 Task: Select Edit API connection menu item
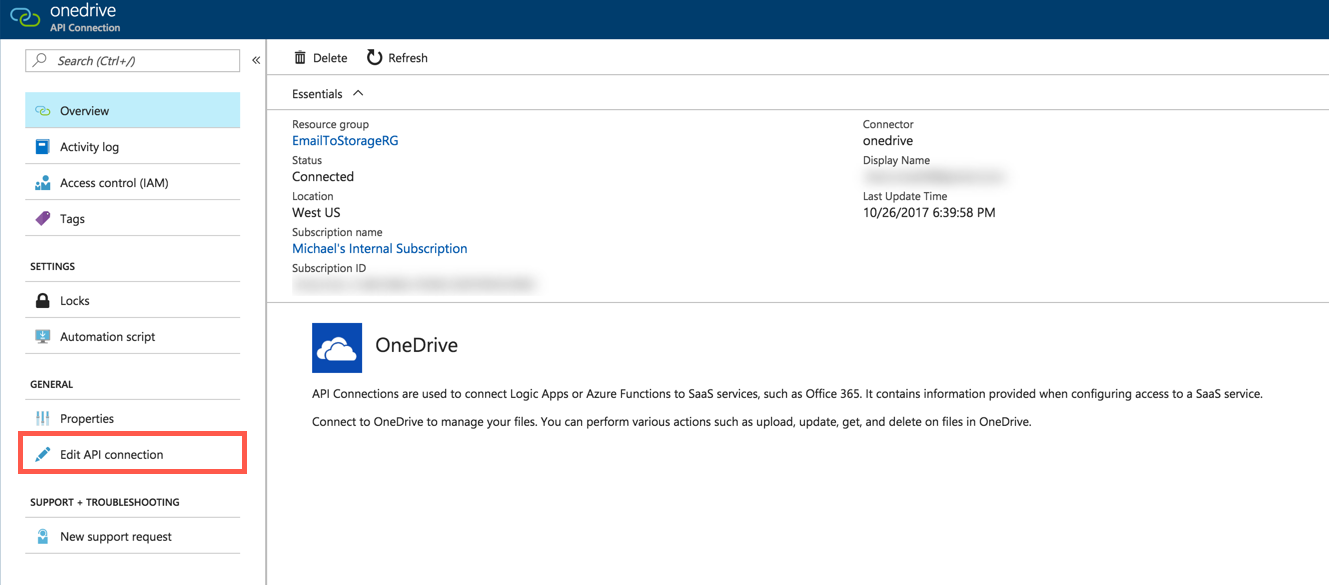(x=132, y=455)
